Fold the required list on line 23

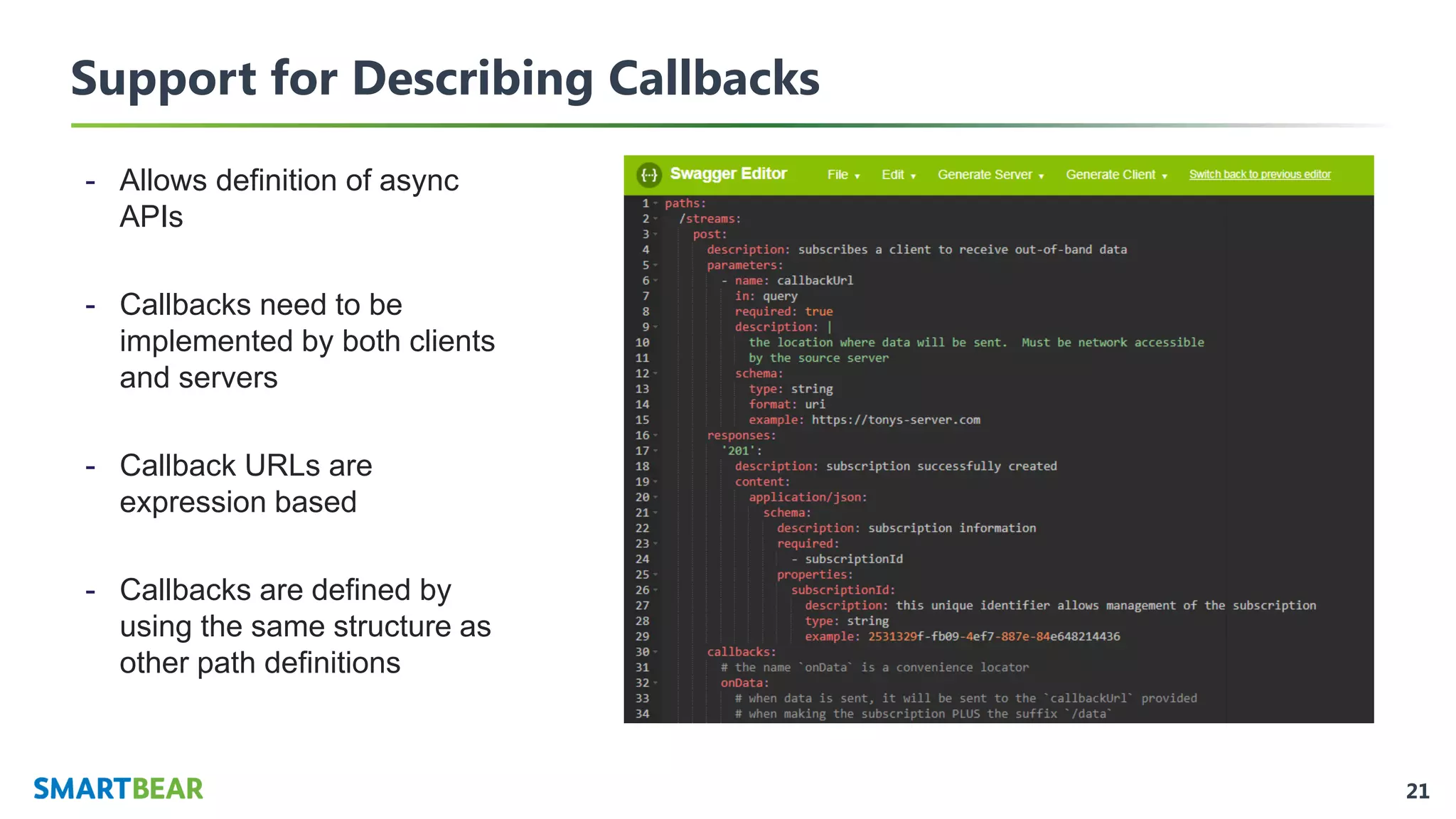[655, 544]
